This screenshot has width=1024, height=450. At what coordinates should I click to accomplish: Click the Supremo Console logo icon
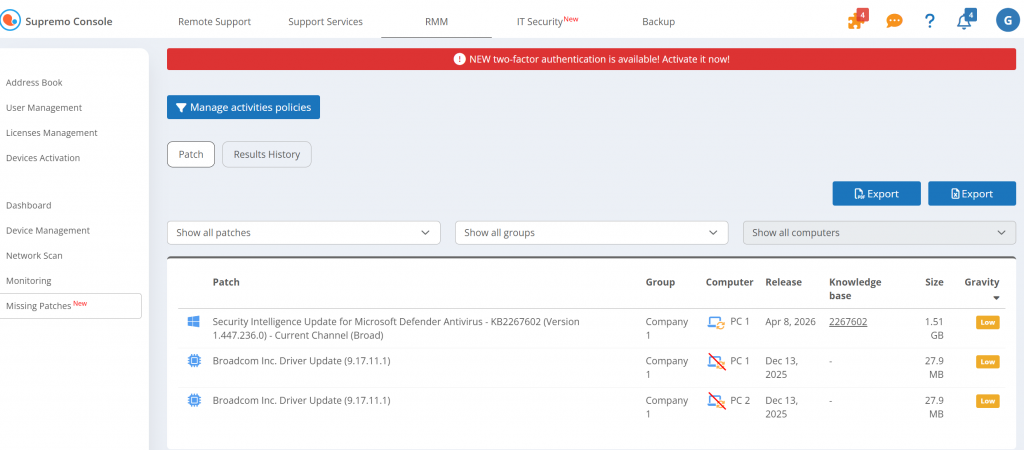[10, 20]
